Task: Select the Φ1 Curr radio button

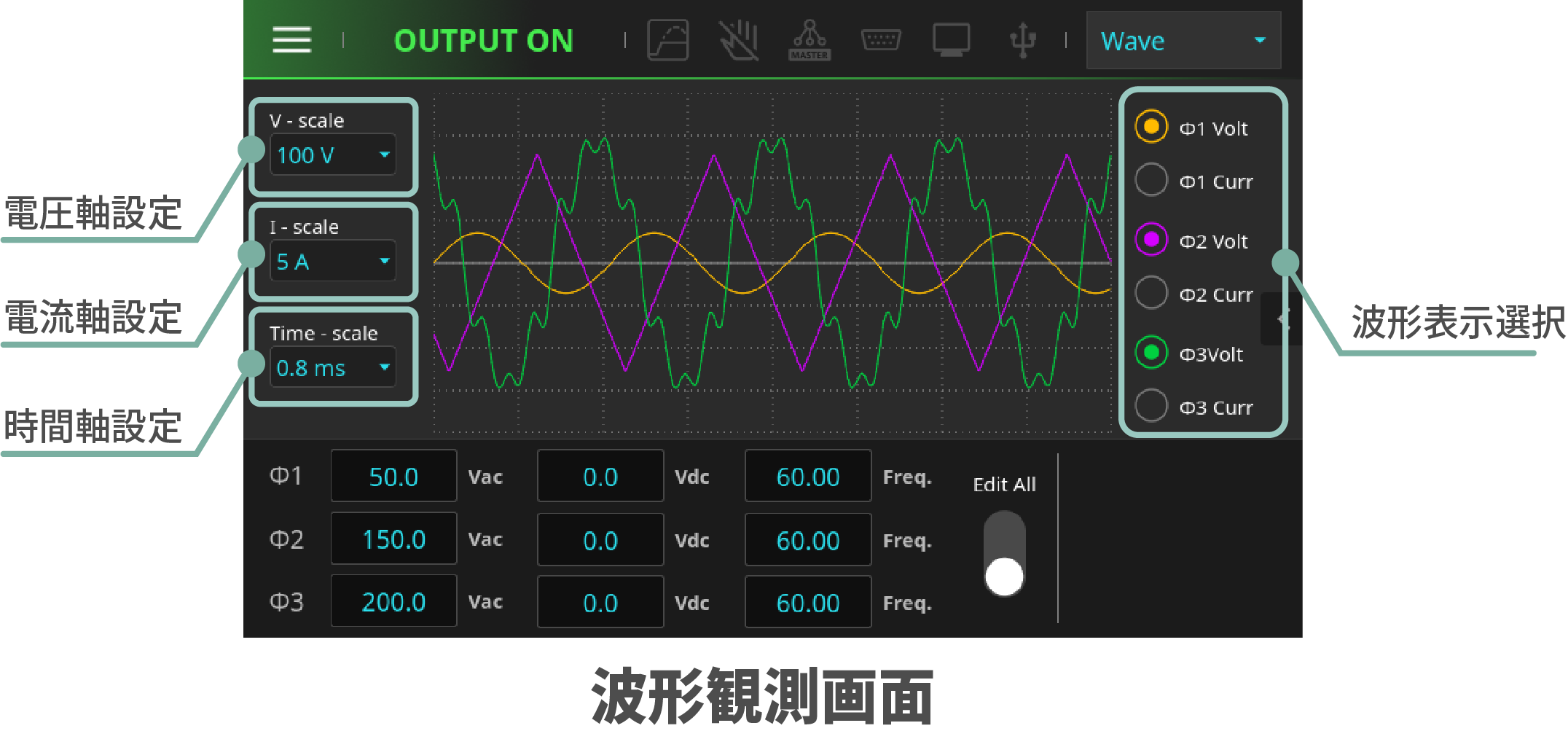Action: 1151,180
